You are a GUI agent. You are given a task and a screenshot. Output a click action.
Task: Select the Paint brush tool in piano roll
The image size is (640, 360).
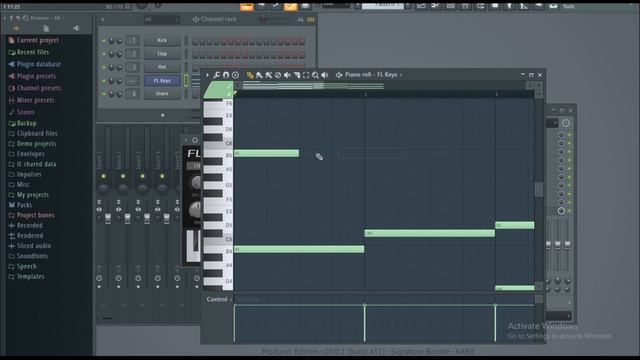coord(259,75)
